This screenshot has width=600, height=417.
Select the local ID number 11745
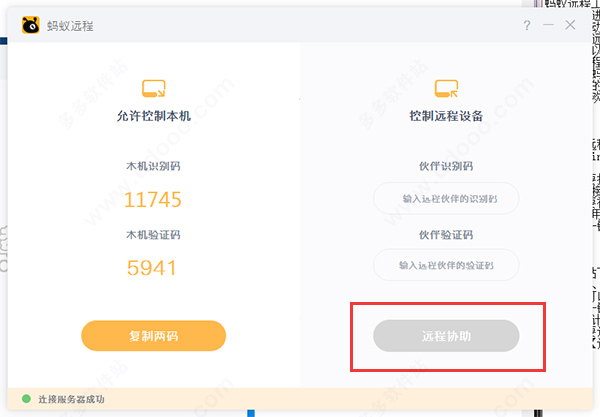(153, 200)
